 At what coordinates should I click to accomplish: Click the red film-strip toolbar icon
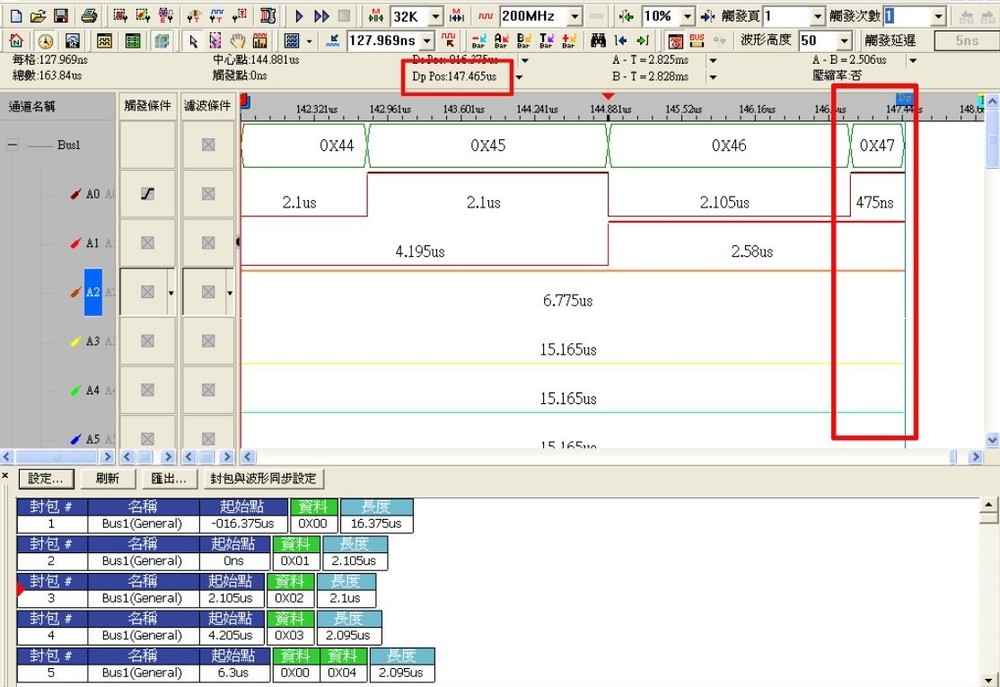point(268,16)
